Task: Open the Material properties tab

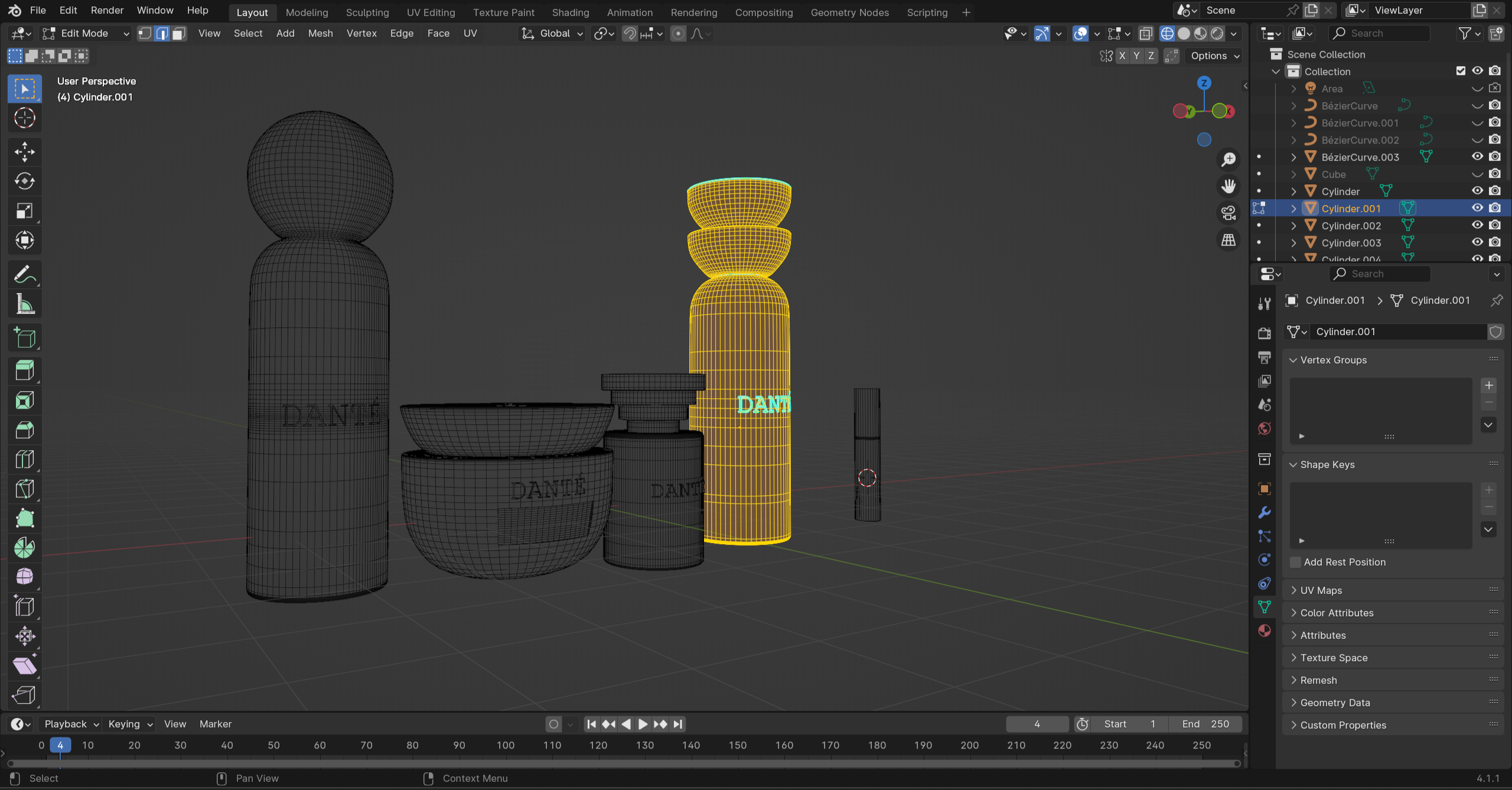Action: (x=1265, y=630)
